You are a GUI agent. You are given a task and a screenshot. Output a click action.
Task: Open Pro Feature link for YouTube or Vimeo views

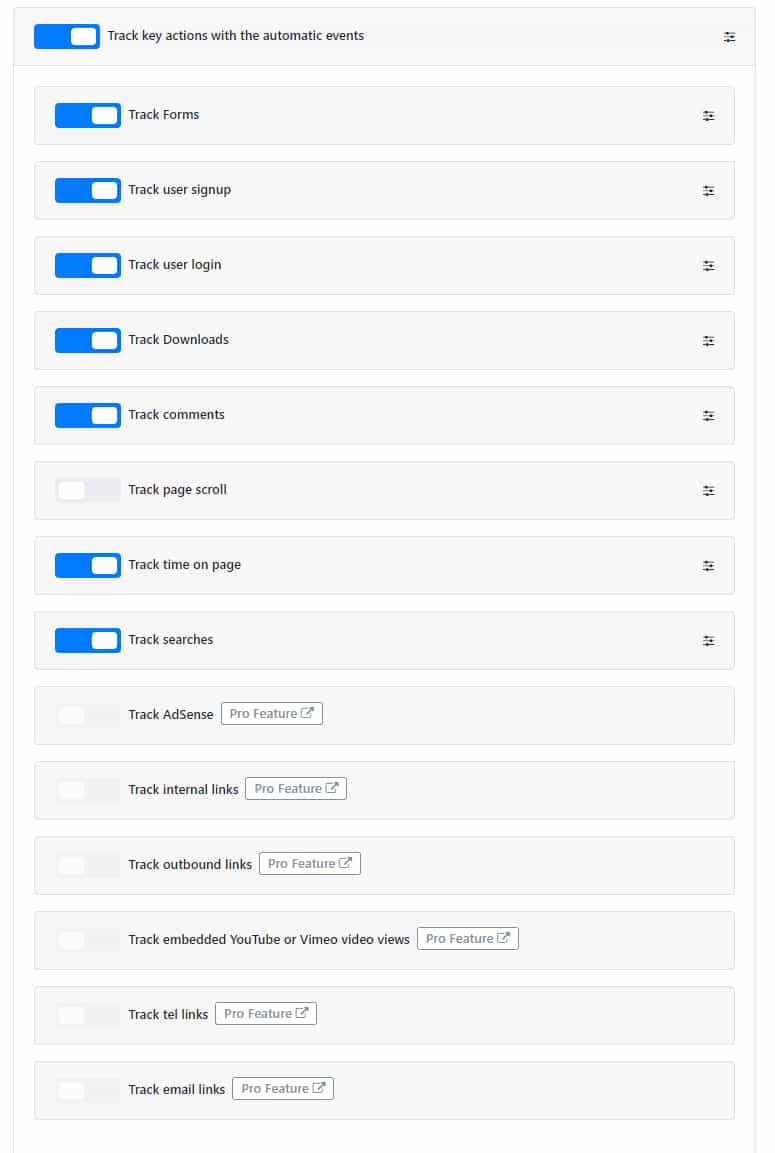coord(468,938)
